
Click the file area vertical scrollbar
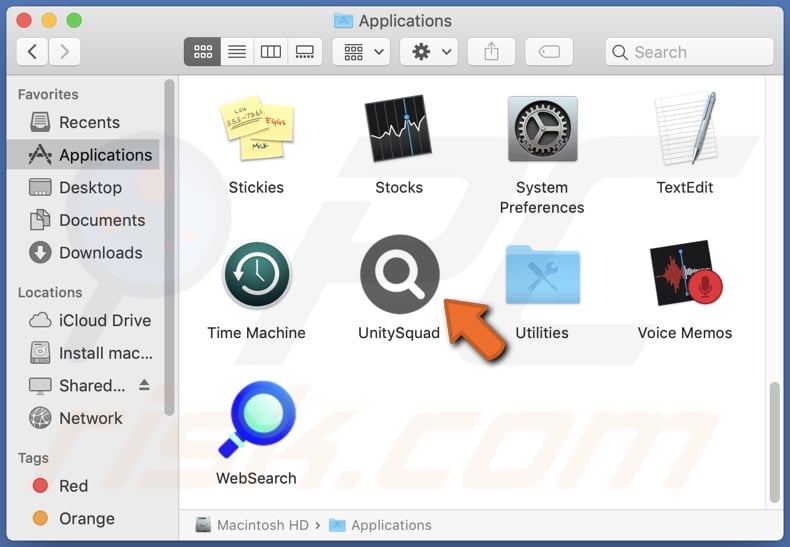pos(775,442)
